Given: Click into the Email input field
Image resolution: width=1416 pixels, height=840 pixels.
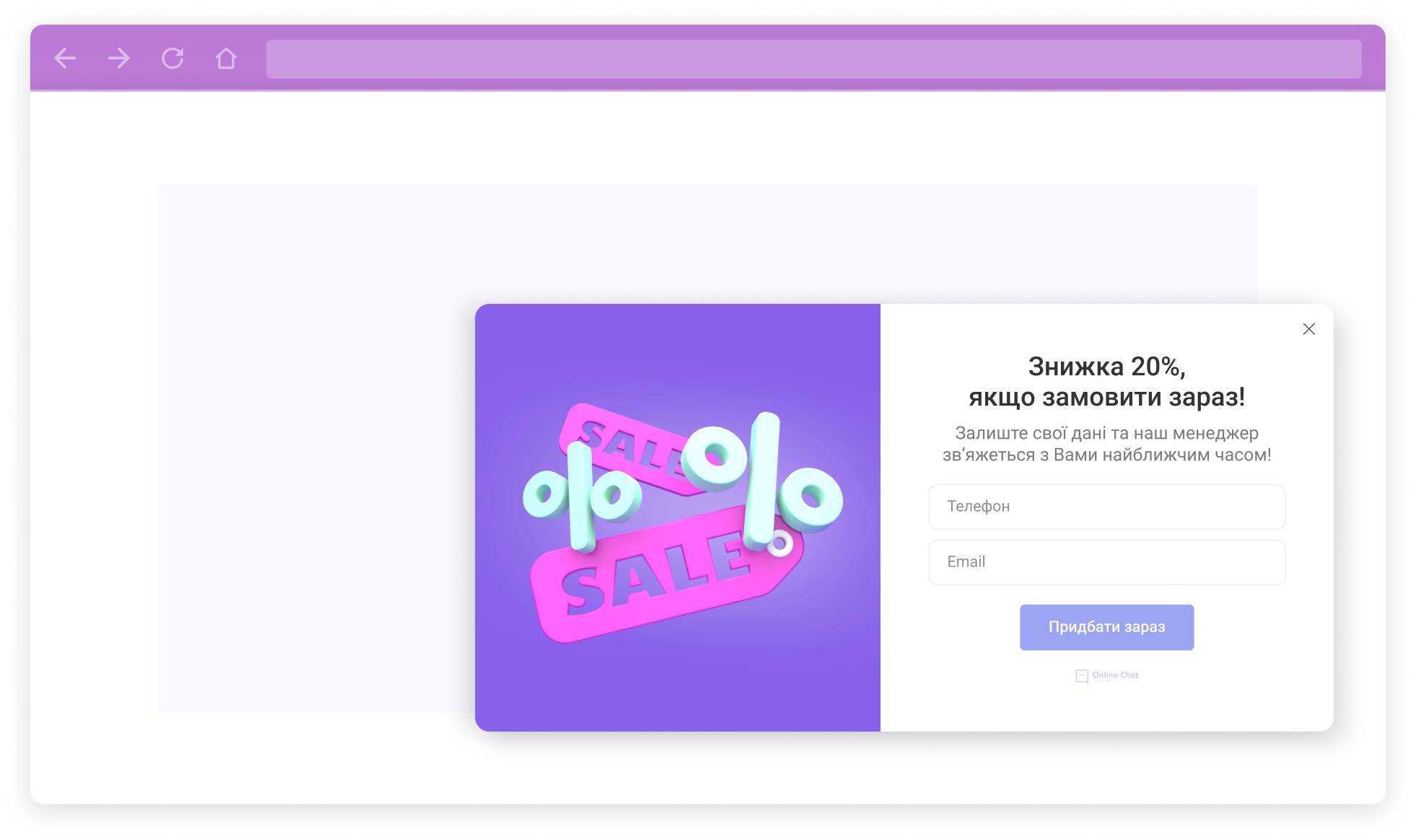Looking at the screenshot, I should (x=1106, y=562).
